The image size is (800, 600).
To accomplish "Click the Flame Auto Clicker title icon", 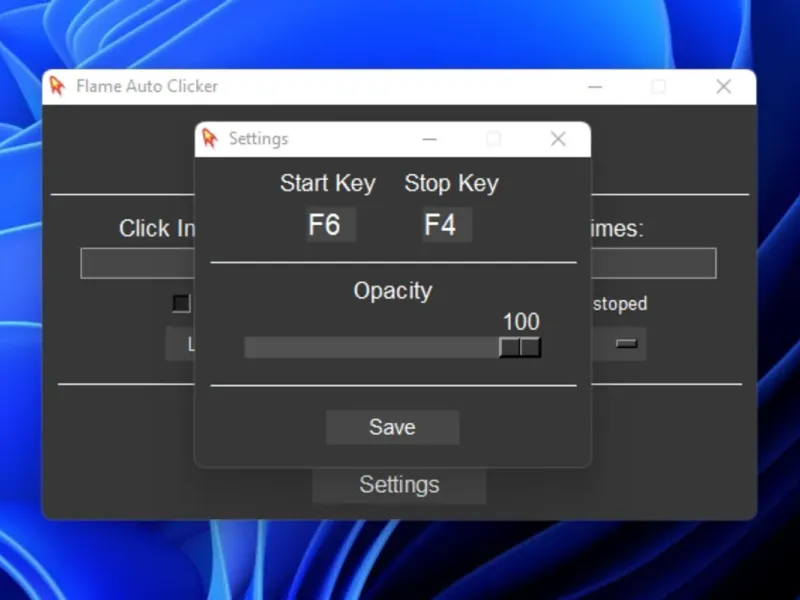I will click(x=57, y=86).
